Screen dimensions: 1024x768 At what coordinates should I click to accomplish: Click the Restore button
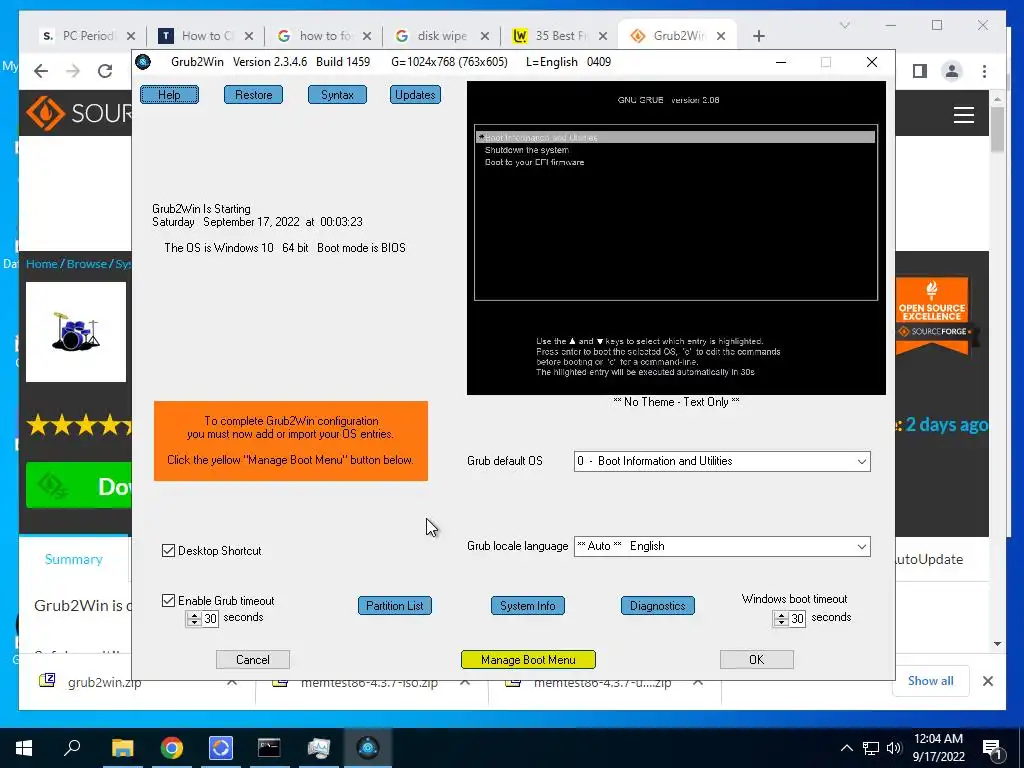point(253,95)
